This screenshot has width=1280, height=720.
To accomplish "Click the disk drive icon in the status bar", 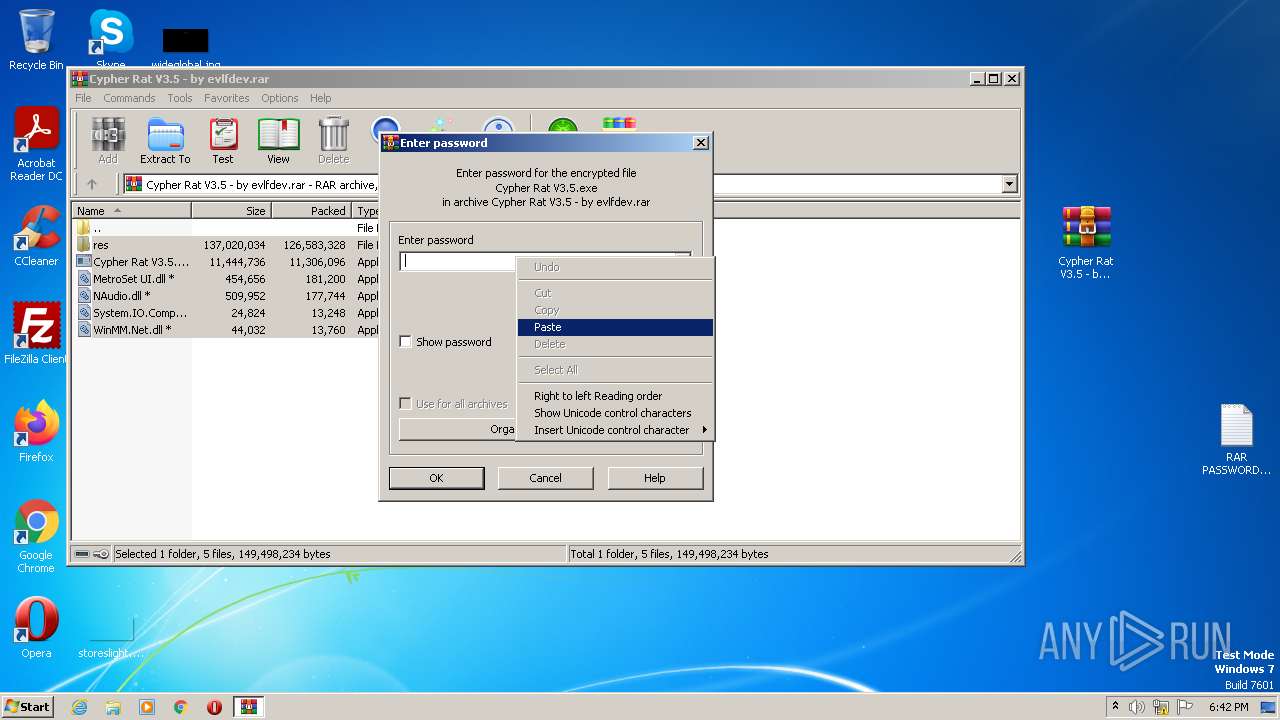I will point(82,554).
